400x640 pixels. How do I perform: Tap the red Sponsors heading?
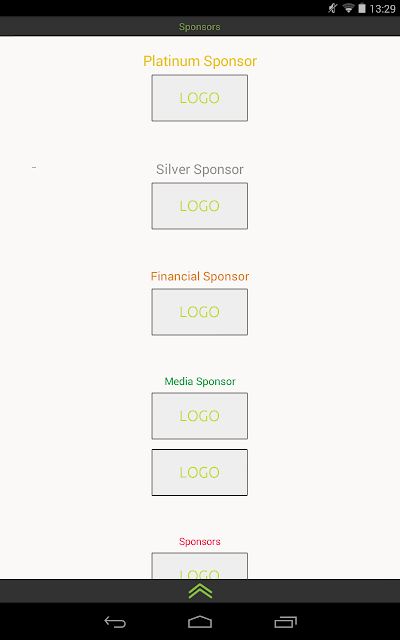click(x=200, y=542)
